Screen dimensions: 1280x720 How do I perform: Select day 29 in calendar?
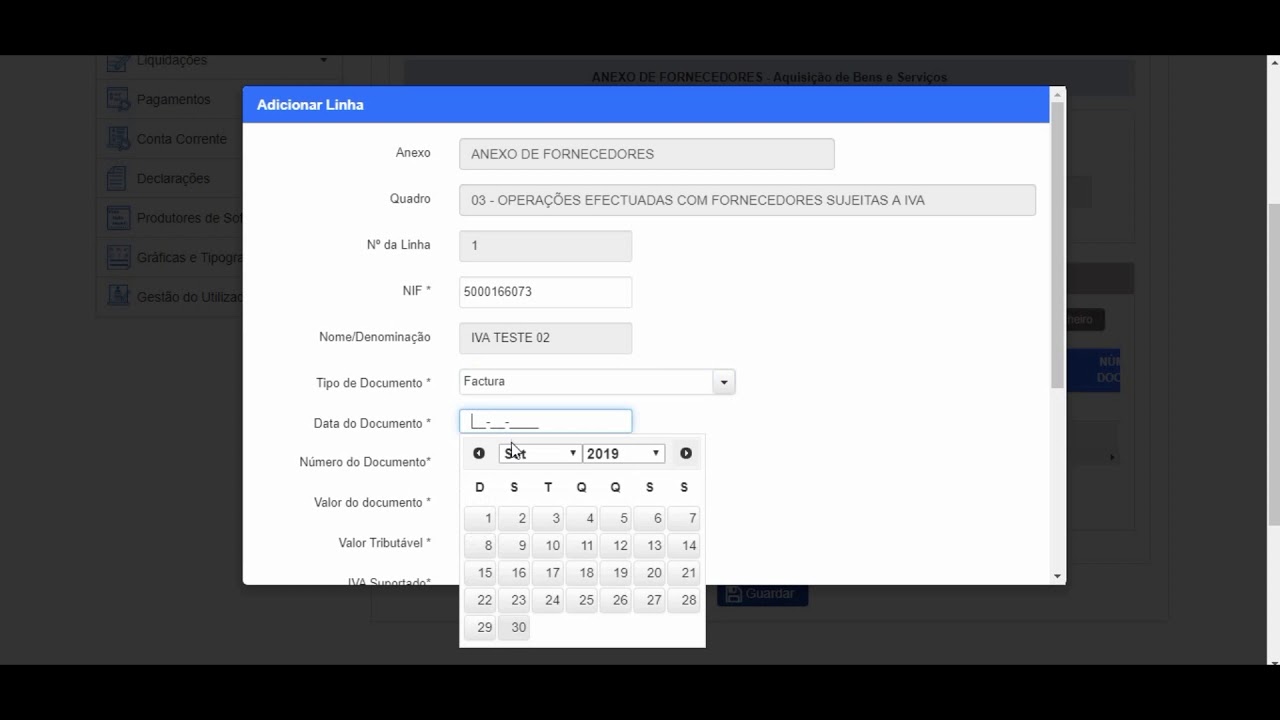pos(480,627)
